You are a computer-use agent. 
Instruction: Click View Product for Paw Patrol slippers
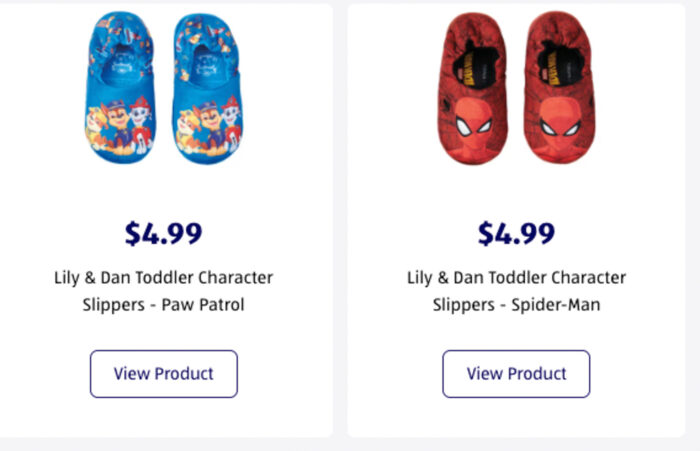(164, 374)
